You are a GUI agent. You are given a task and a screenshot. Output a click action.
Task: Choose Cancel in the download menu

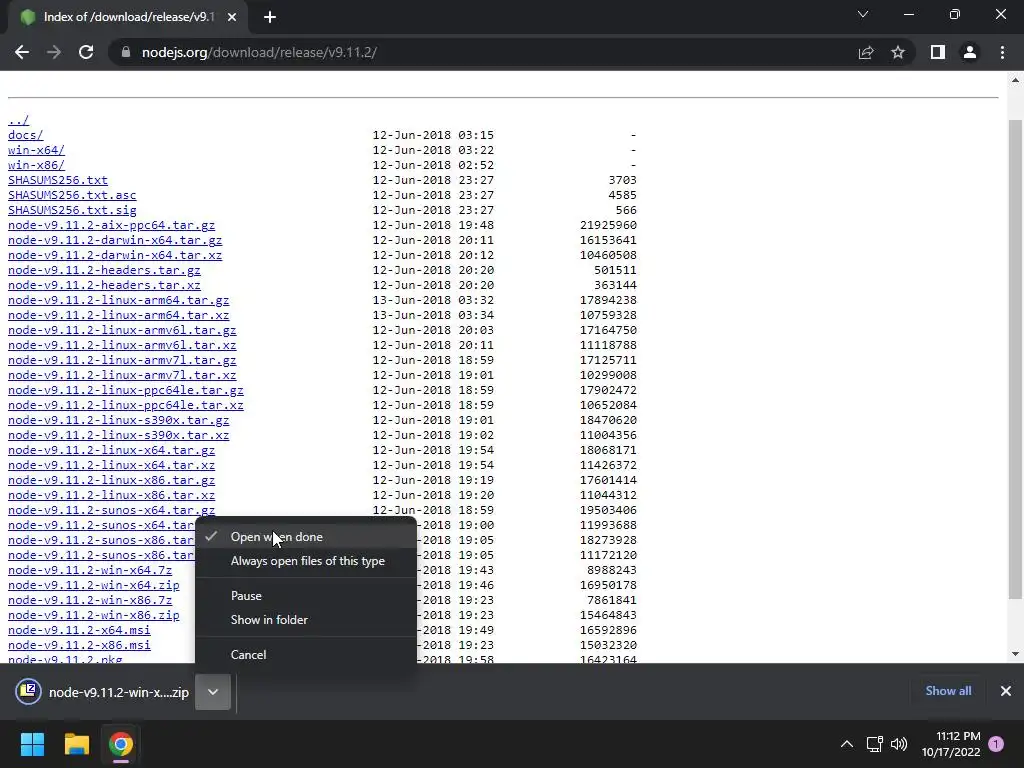point(306,654)
